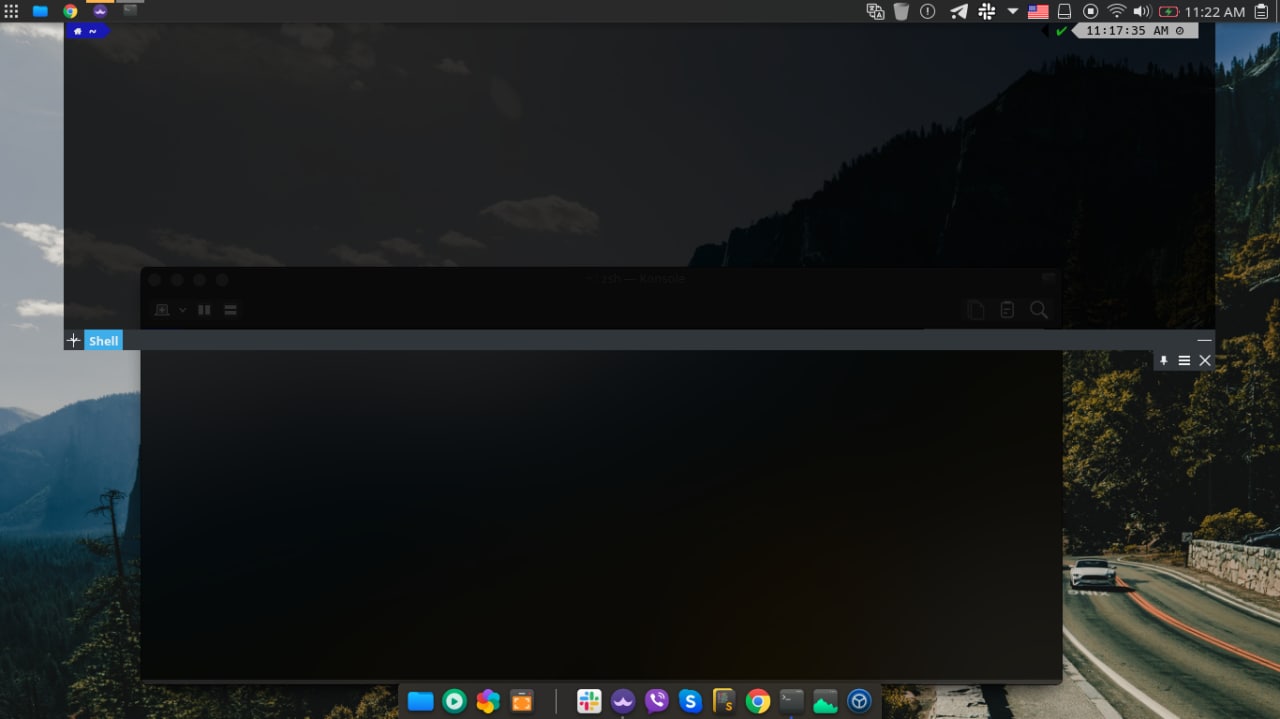Image resolution: width=1280 pixels, height=719 pixels.
Task: Open Konsole new tab toolbar button
Action: click(162, 310)
